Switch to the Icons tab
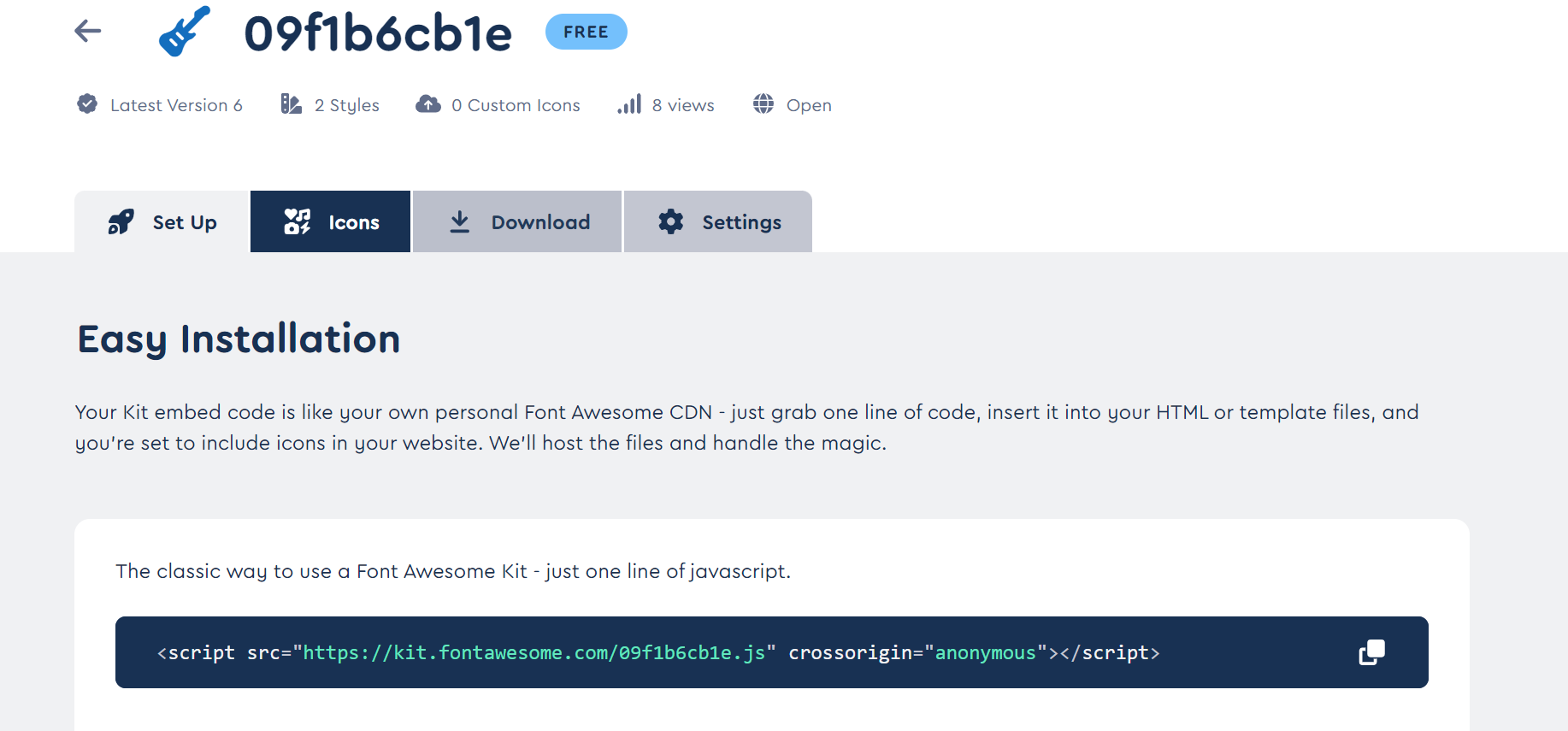The height and width of the screenshot is (731, 1568). 331,222
